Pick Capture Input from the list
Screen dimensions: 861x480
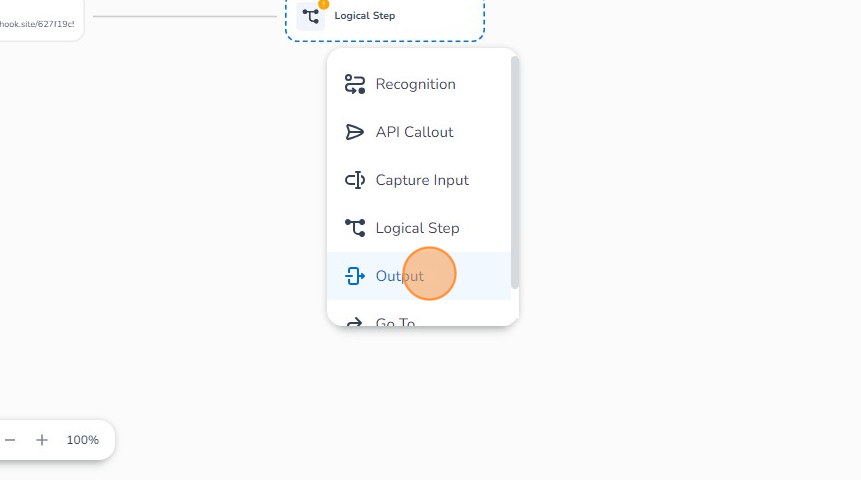click(x=422, y=180)
